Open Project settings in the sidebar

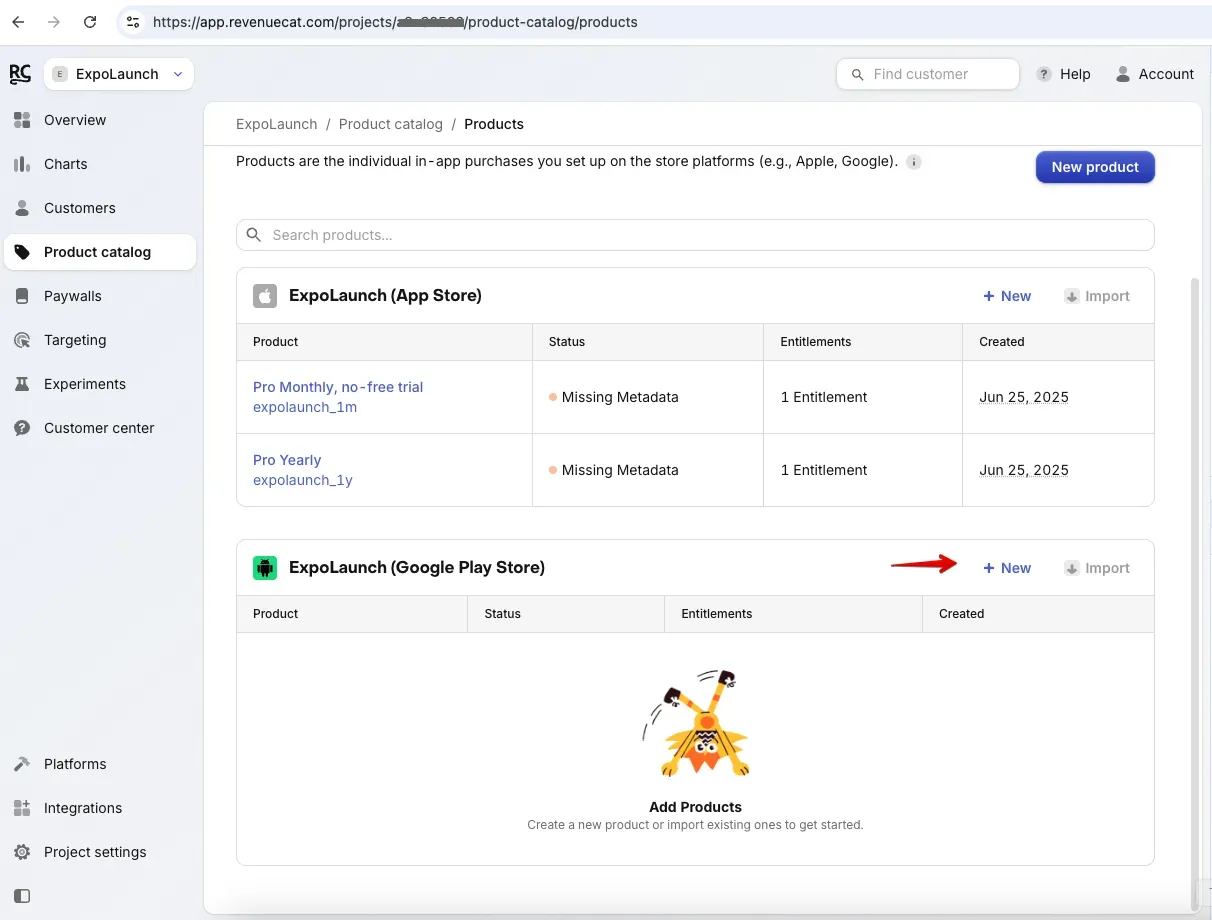point(100,852)
